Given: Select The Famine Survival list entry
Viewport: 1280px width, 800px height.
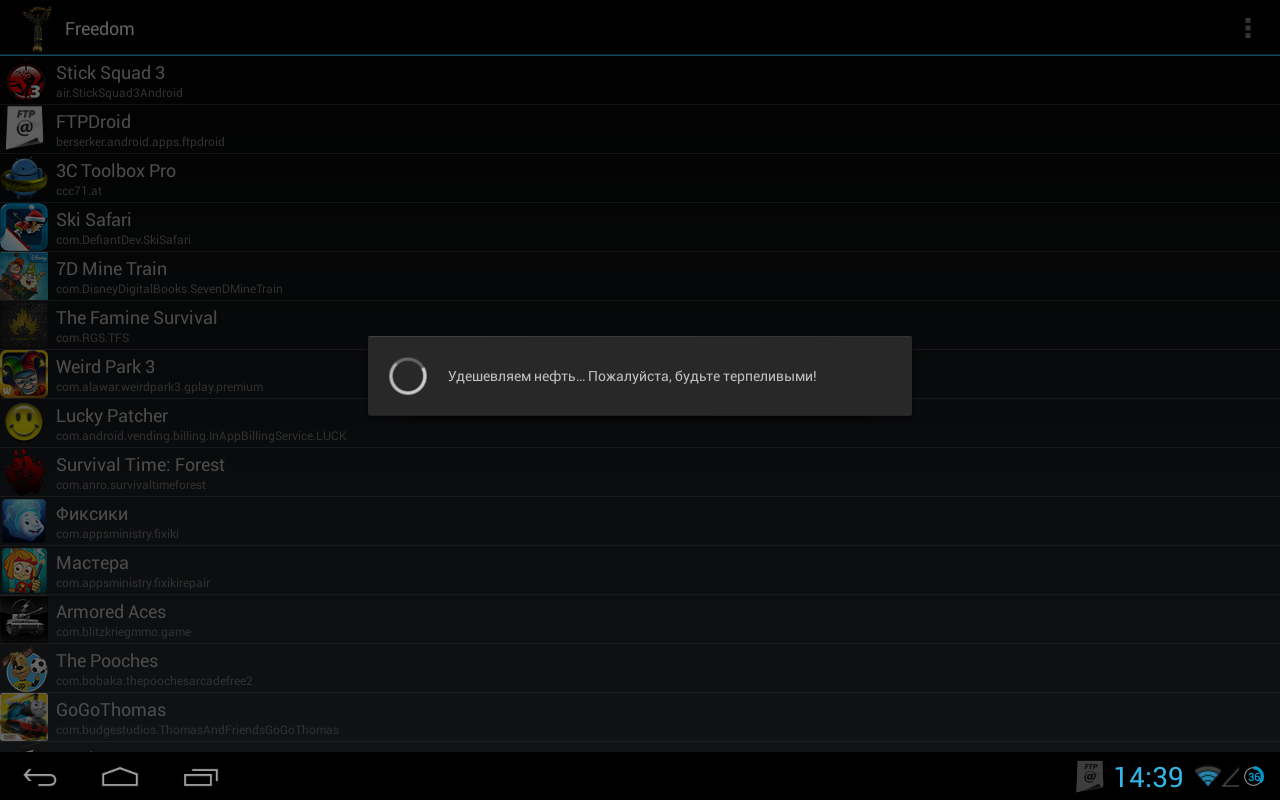Looking at the screenshot, I should click(x=640, y=326).
